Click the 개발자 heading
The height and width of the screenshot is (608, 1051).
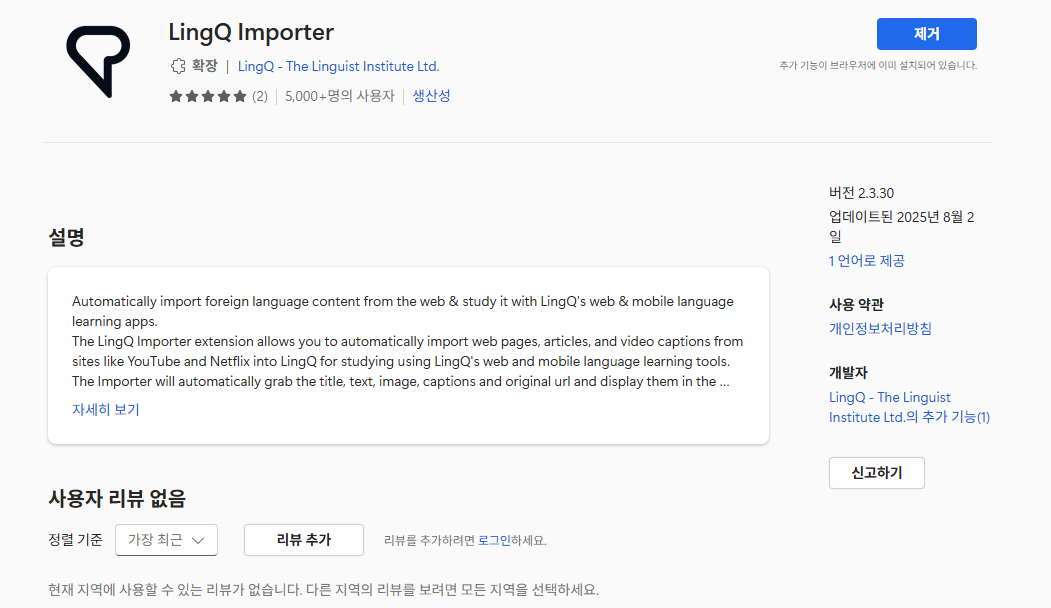pos(848,373)
